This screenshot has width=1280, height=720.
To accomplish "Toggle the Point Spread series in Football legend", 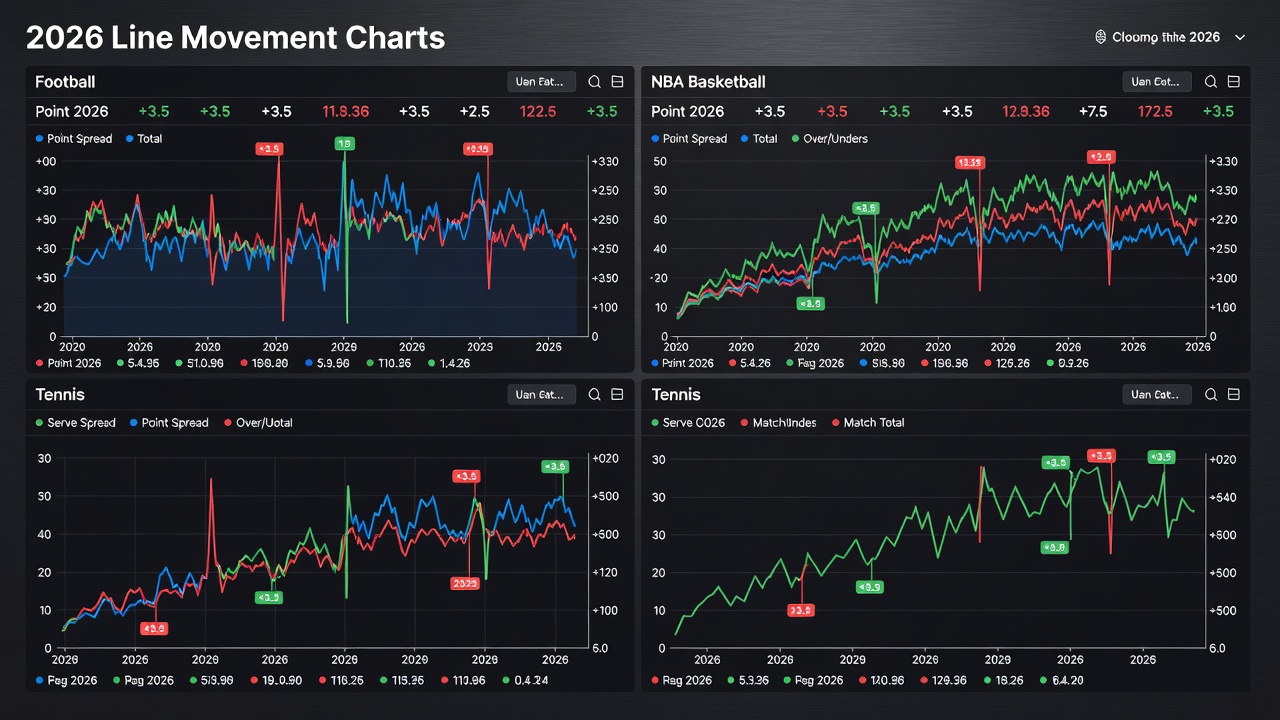I will 74,139.
